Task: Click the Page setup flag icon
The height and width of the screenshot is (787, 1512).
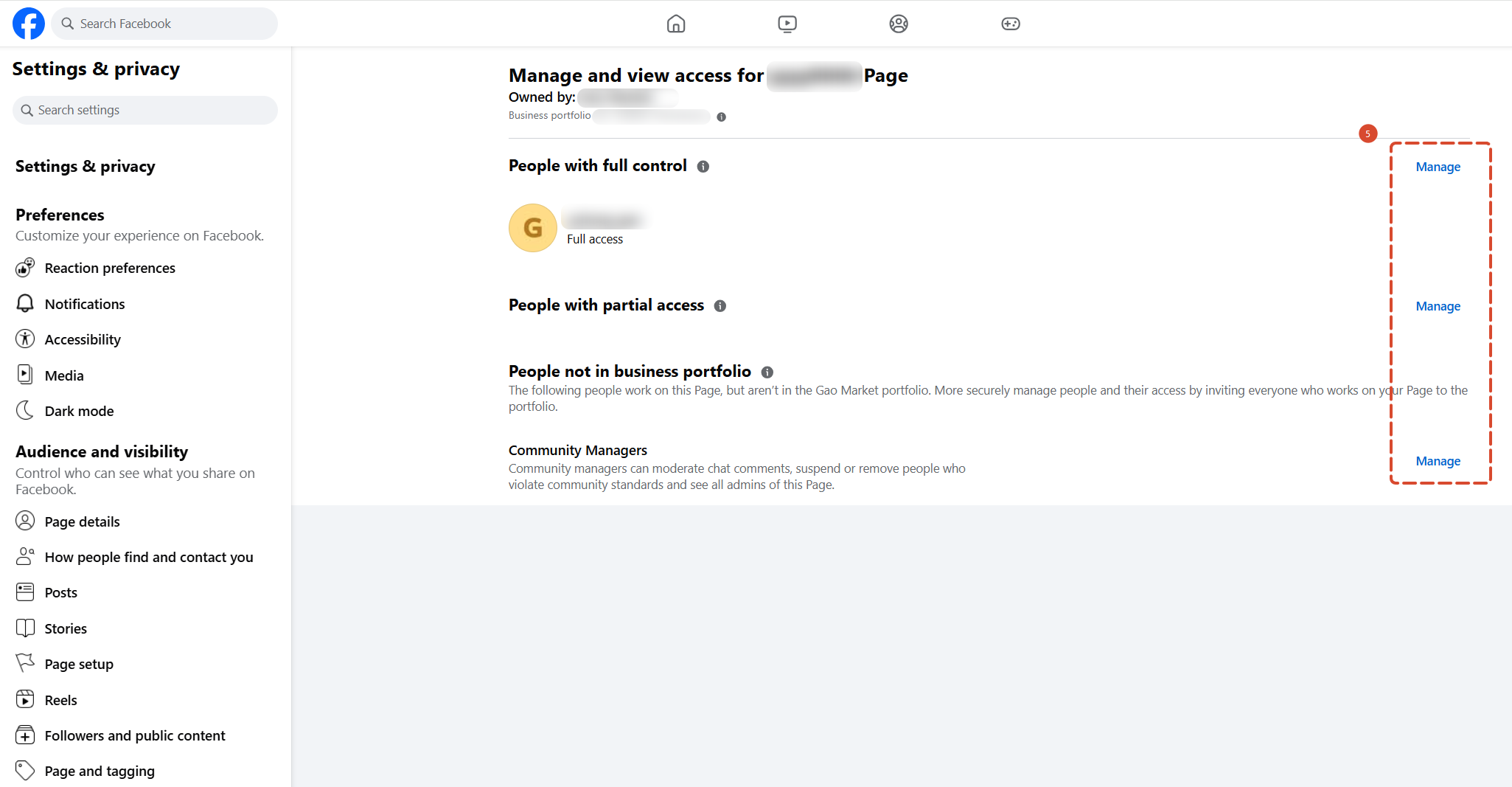Action: point(25,664)
